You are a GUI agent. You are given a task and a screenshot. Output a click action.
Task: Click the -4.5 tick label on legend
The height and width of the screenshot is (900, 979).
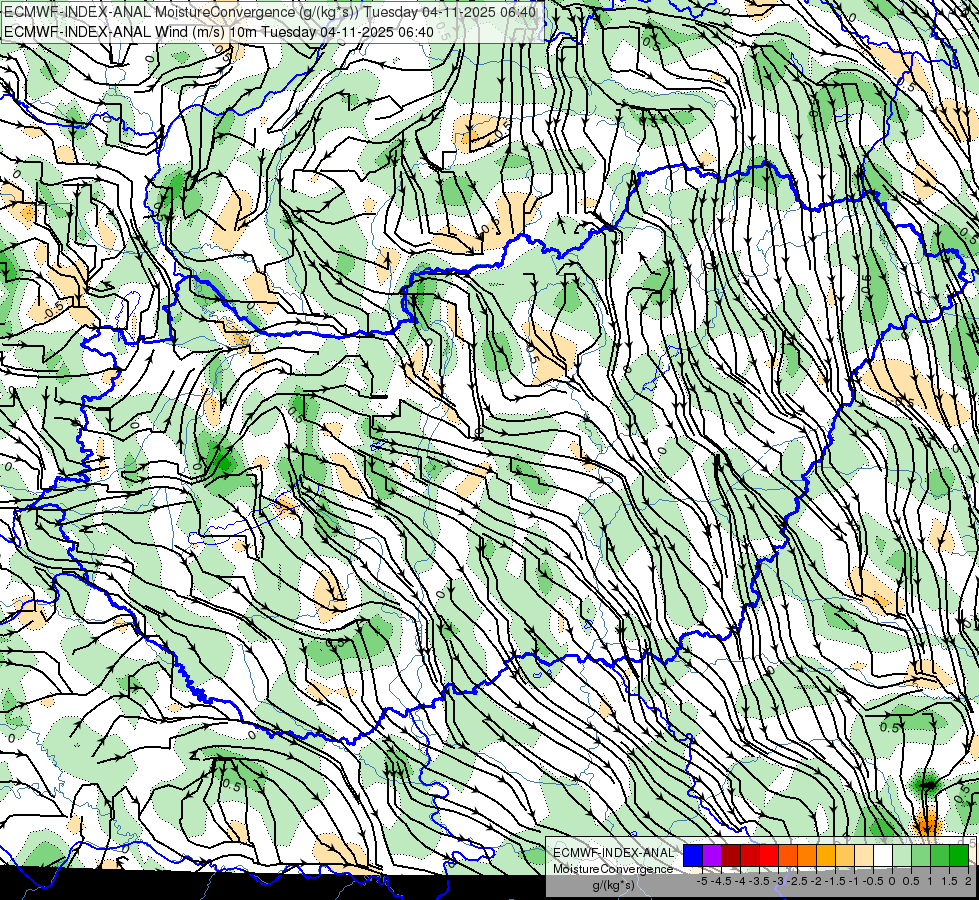[x=721, y=881]
